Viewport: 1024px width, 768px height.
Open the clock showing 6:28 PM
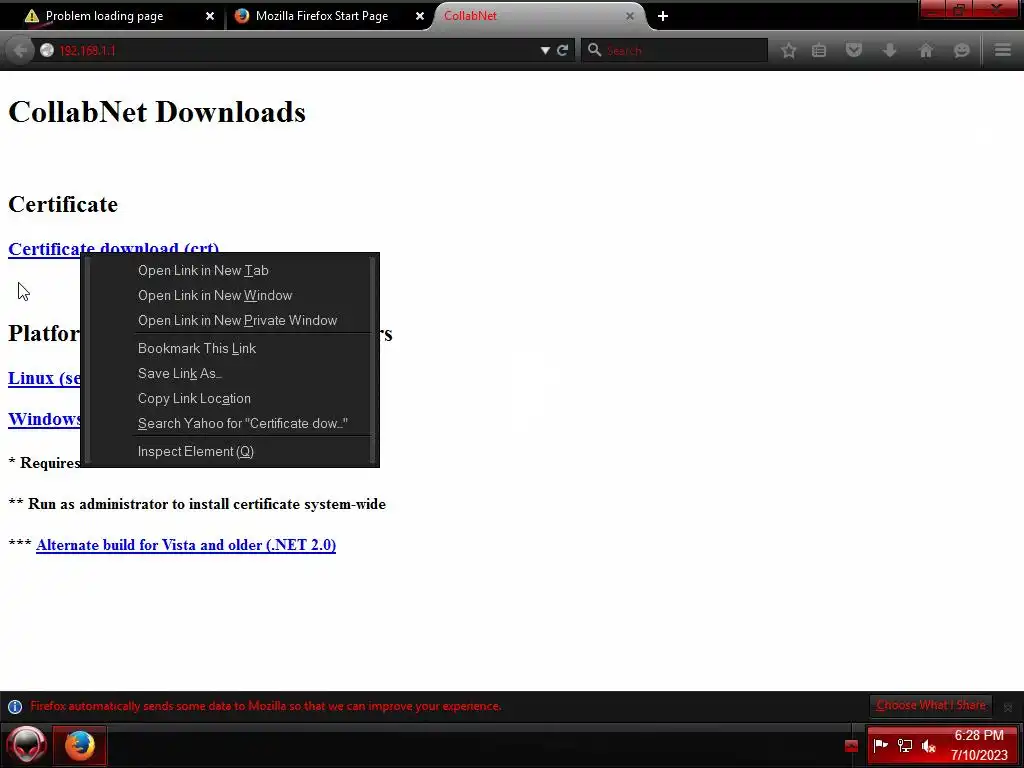click(x=979, y=745)
